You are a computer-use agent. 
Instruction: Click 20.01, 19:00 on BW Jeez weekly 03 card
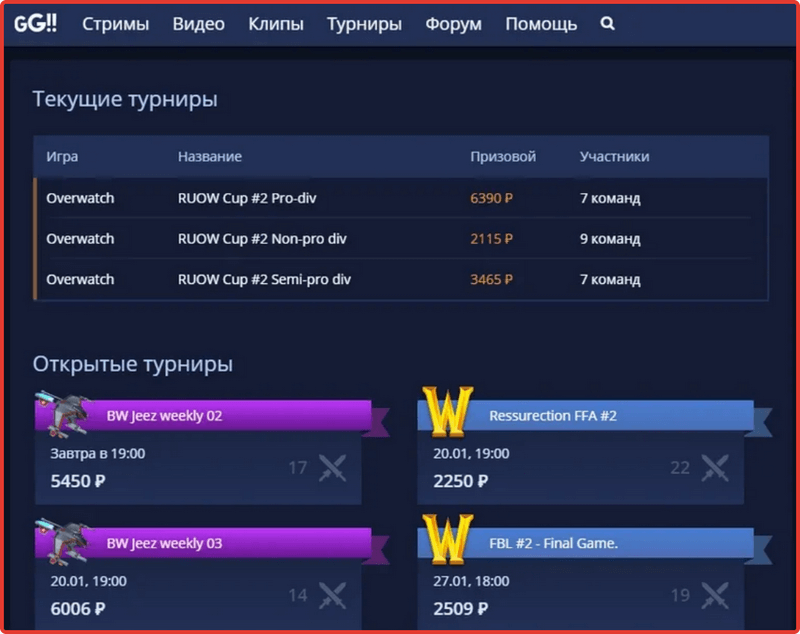pyautogui.click(x=88, y=581)
